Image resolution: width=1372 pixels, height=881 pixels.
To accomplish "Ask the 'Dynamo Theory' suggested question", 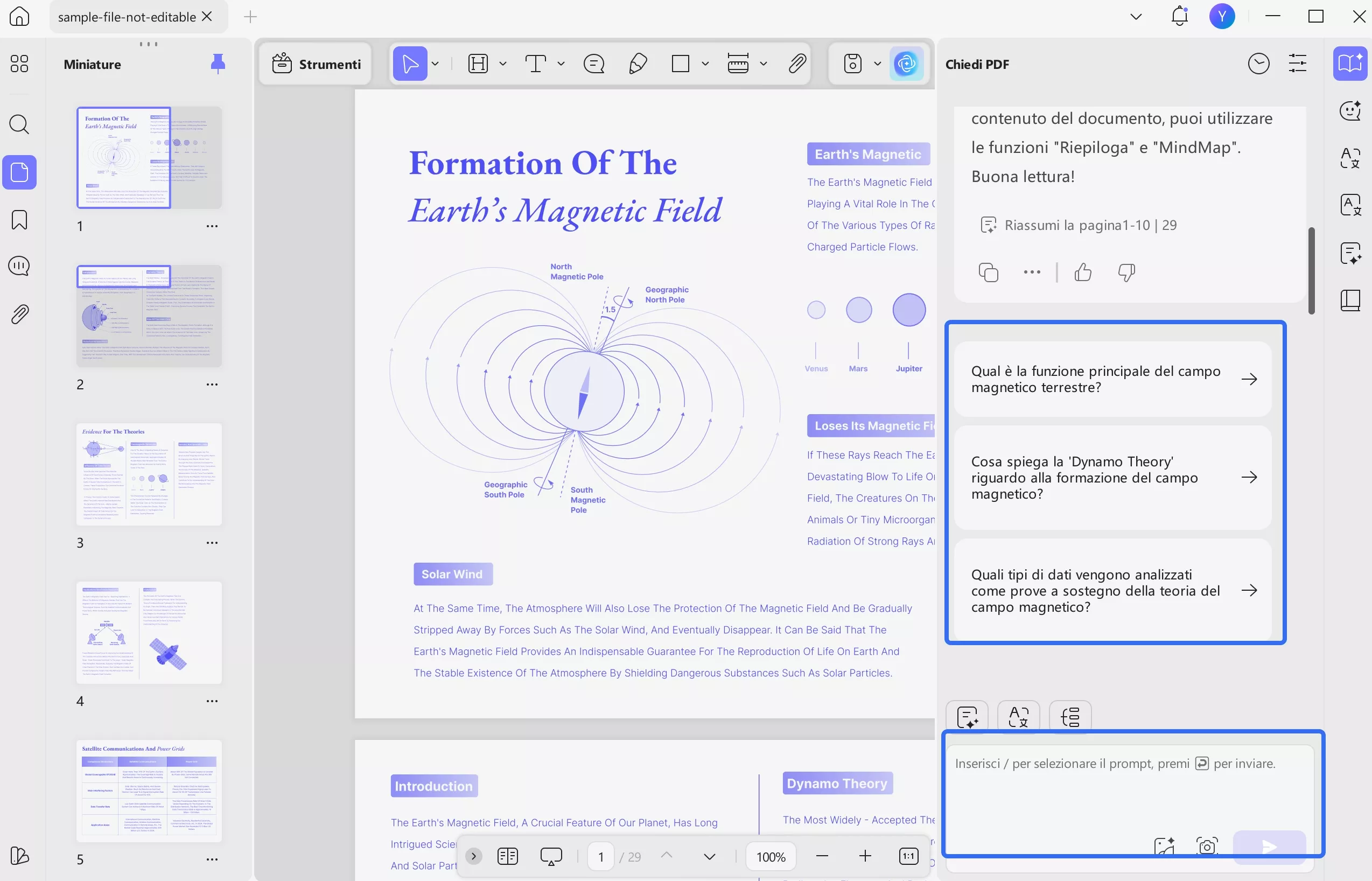I will (1112, 477).
